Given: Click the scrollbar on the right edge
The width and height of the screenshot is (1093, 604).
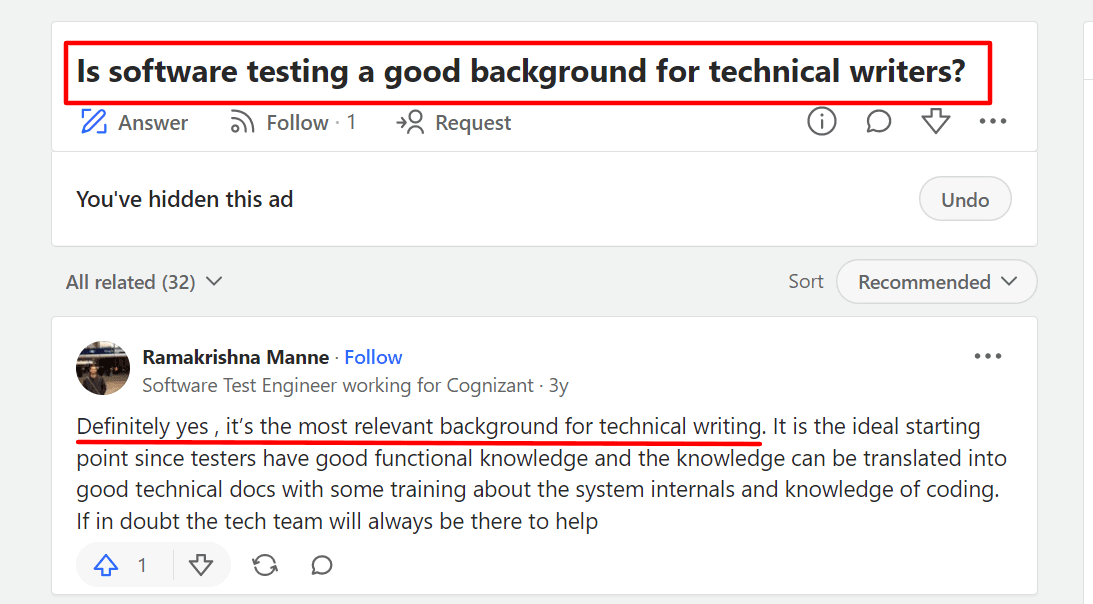Looking at the screenshot, I should pos(1087,300).
